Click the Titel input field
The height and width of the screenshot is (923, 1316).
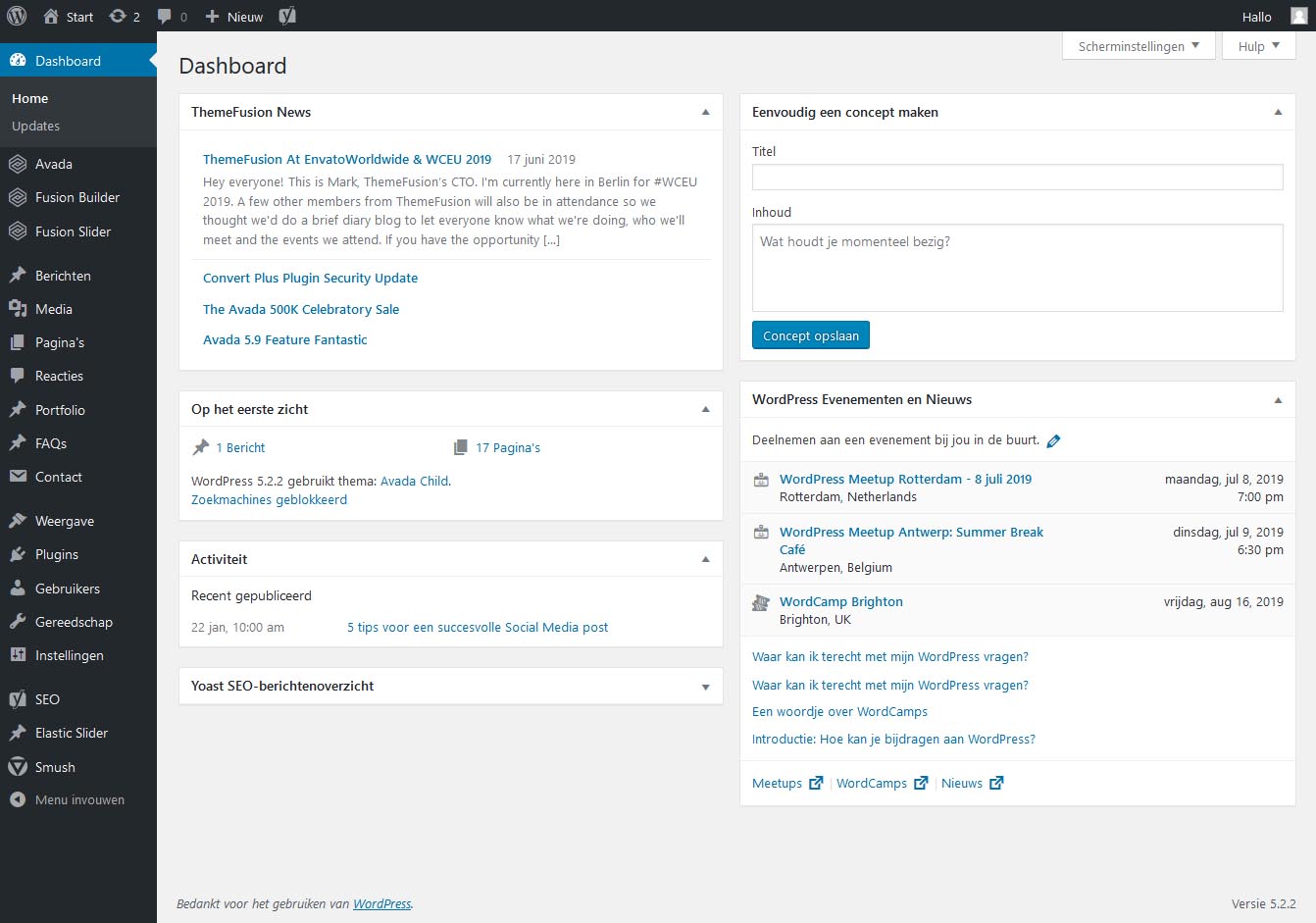pyautogui.click(x=1017, y=177)
